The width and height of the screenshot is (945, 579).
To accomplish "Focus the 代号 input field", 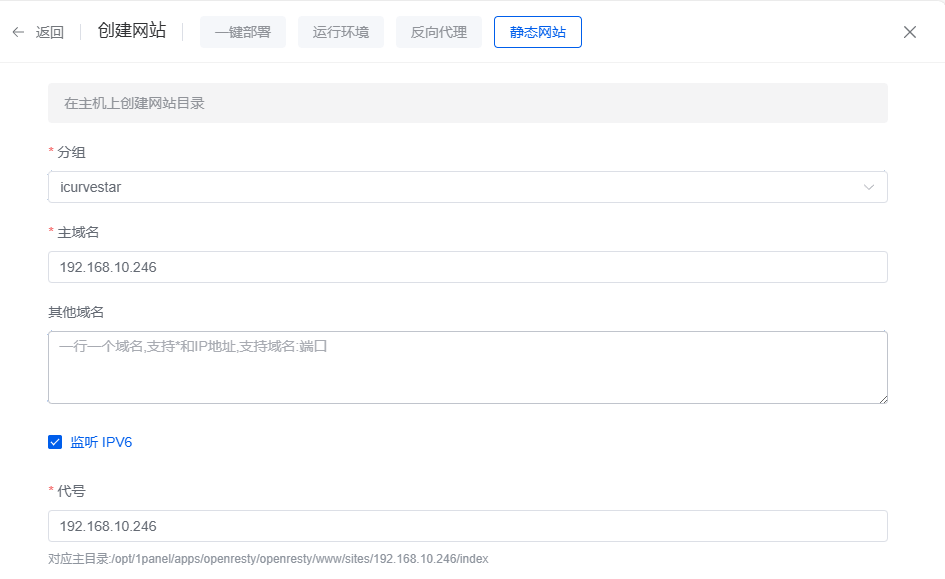I will [467, 526].
